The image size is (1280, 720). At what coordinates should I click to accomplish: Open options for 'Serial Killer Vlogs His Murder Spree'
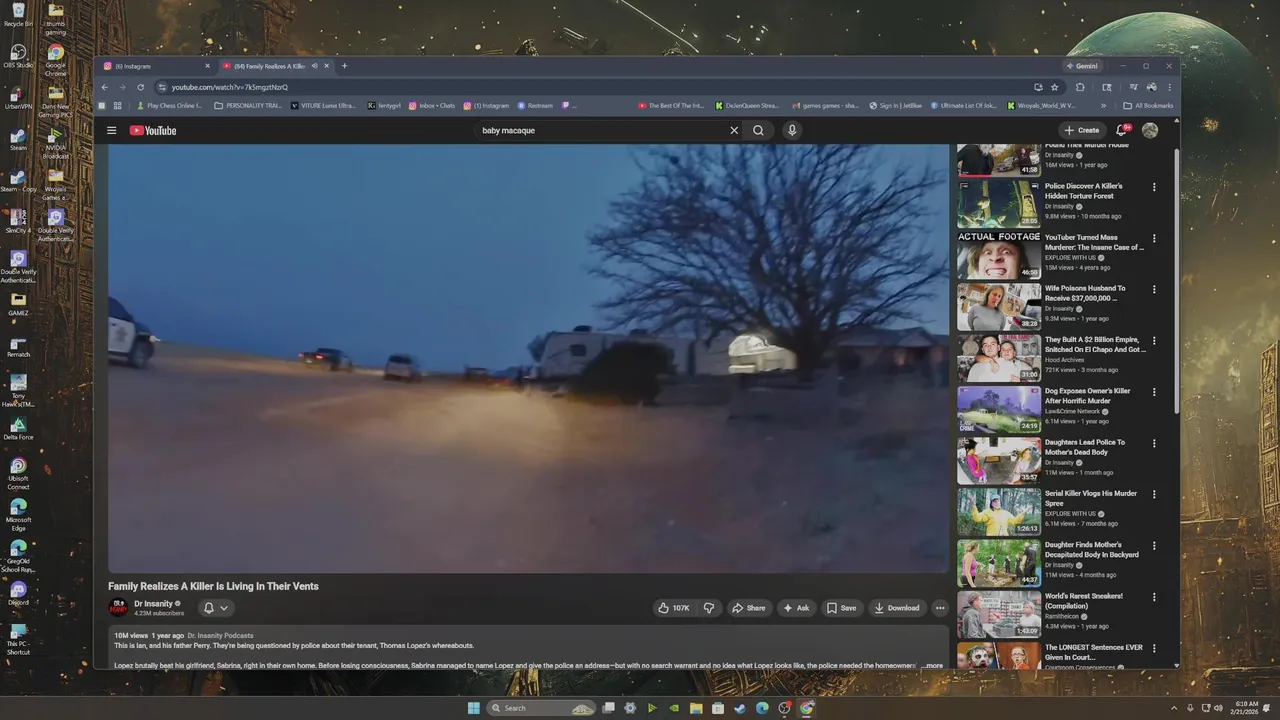coord(1154,494)
